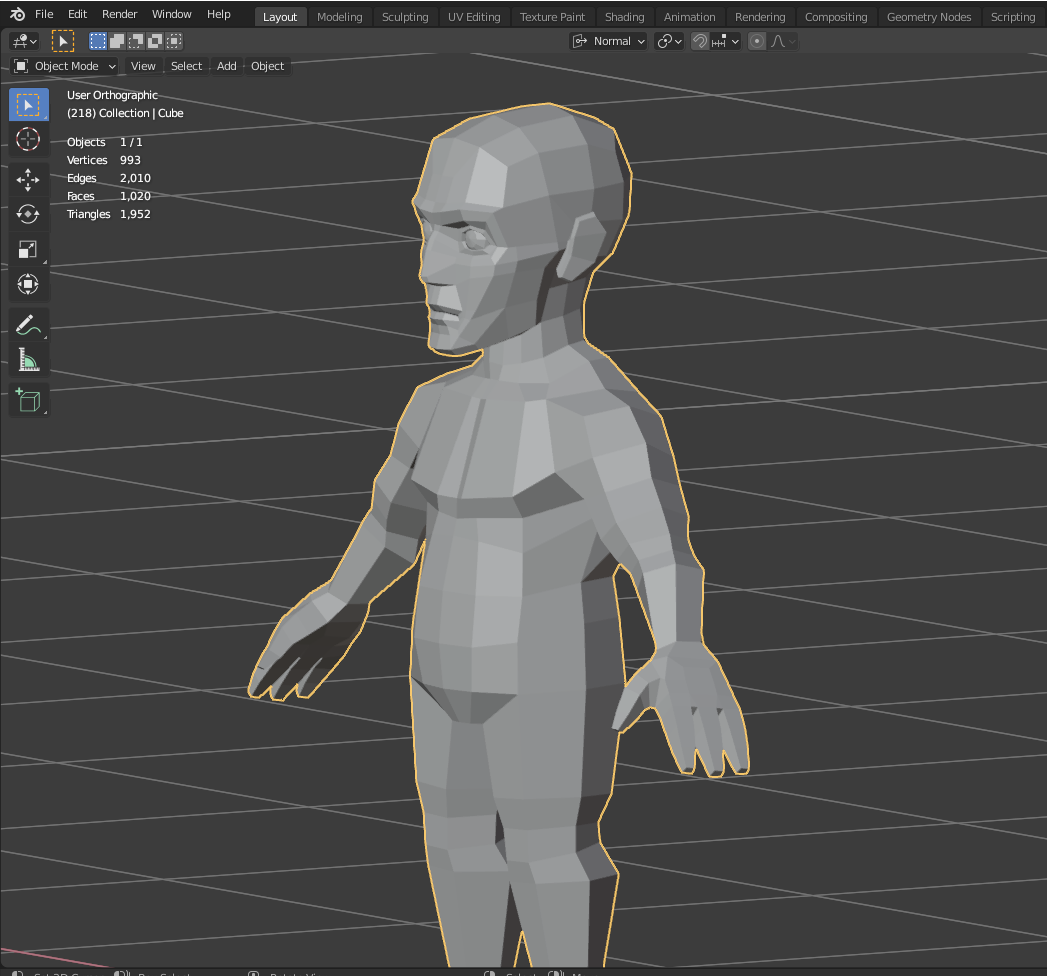This screenshot has height=976, width=1047.
Task: Choose the Scale tool
Action: click(x=28, y=250)
